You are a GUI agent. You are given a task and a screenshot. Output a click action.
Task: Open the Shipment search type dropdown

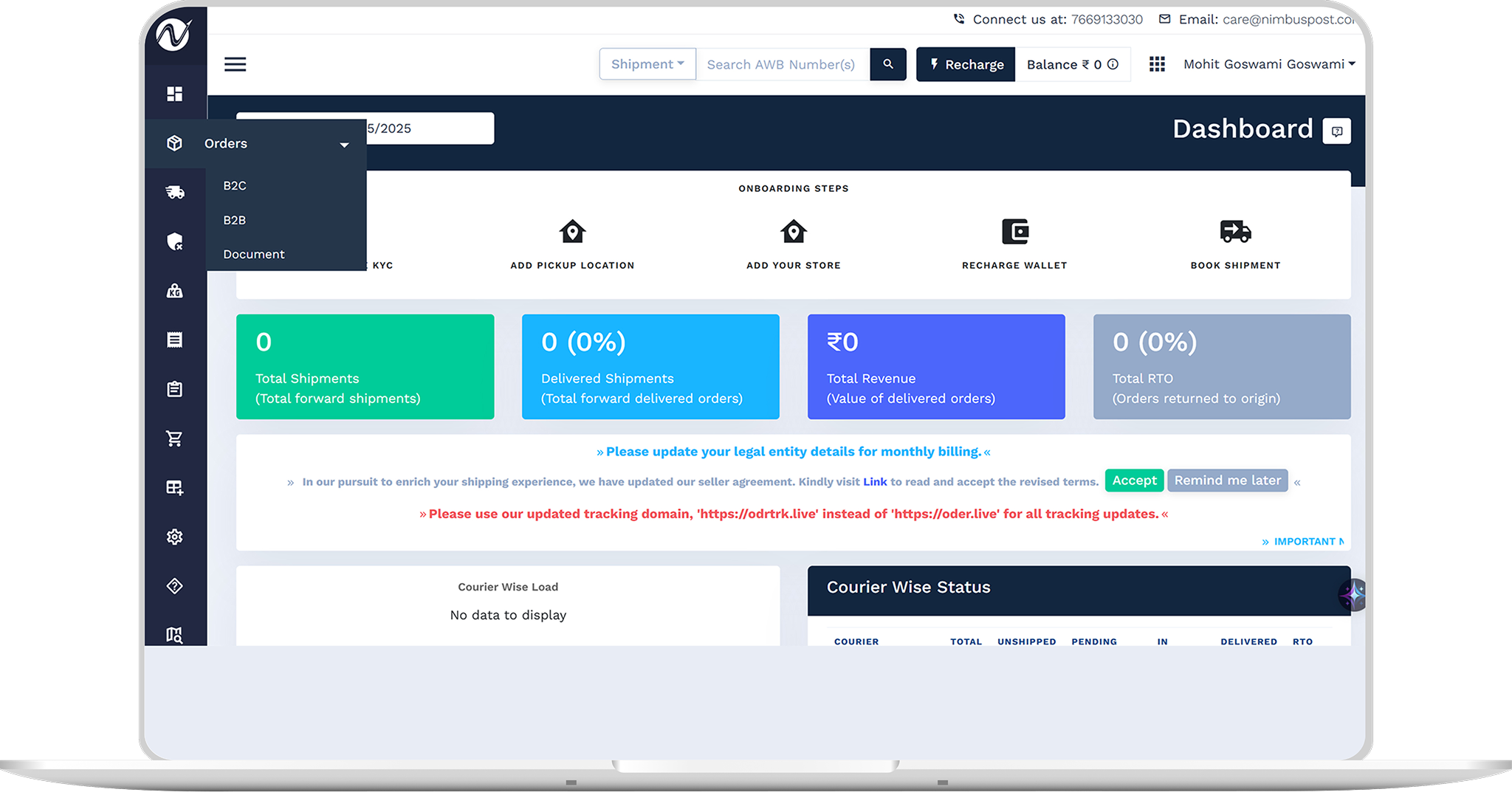point(647,64)
